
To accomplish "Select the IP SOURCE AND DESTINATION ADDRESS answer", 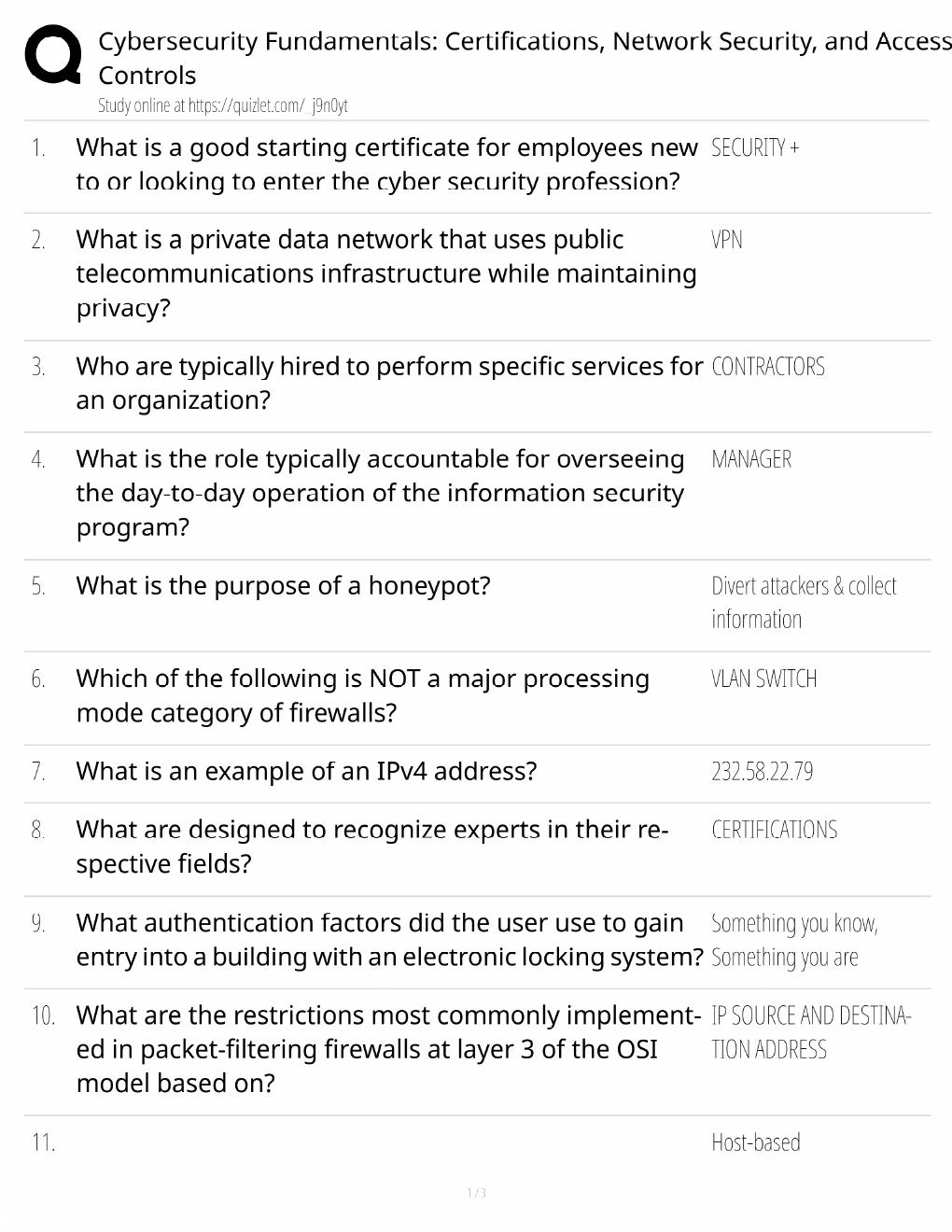I will [811, 1032].
